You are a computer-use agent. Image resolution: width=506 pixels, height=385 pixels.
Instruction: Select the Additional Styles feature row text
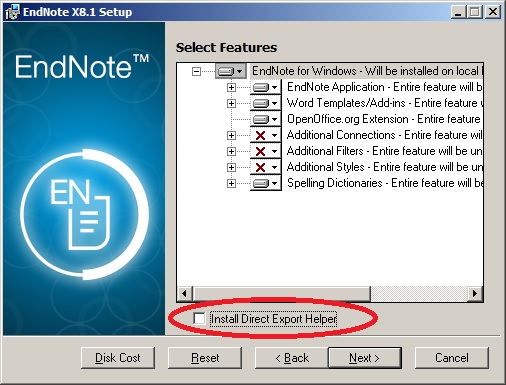click(384, 167)
